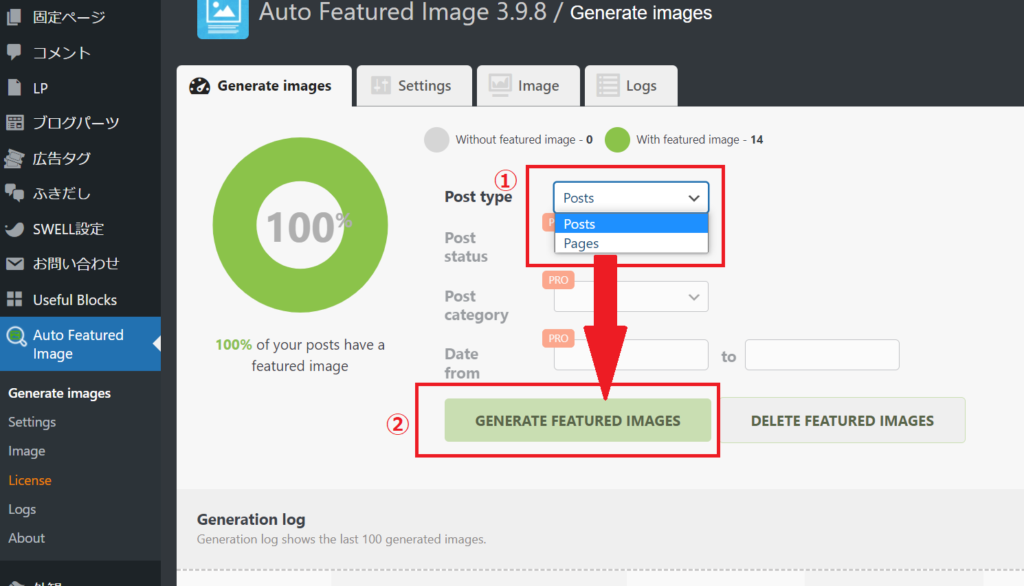This screenshot has height=586, width=1024.
Task: Click the PRO badge beside Date from
Action: tap(558, 338)
